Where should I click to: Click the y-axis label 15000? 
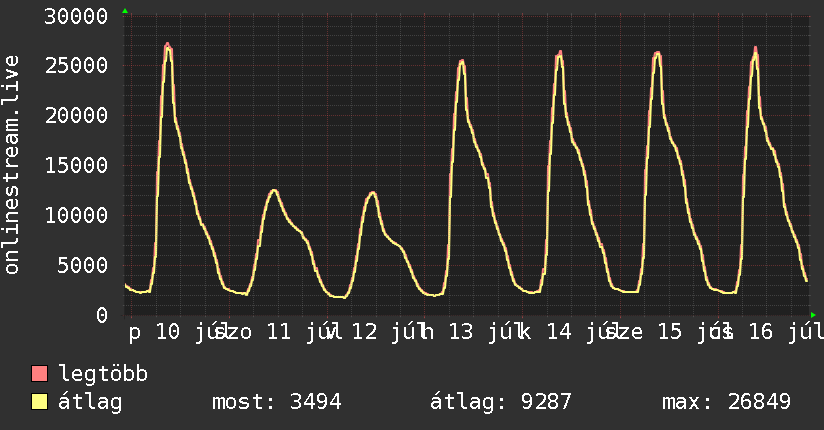coord(76,166)
